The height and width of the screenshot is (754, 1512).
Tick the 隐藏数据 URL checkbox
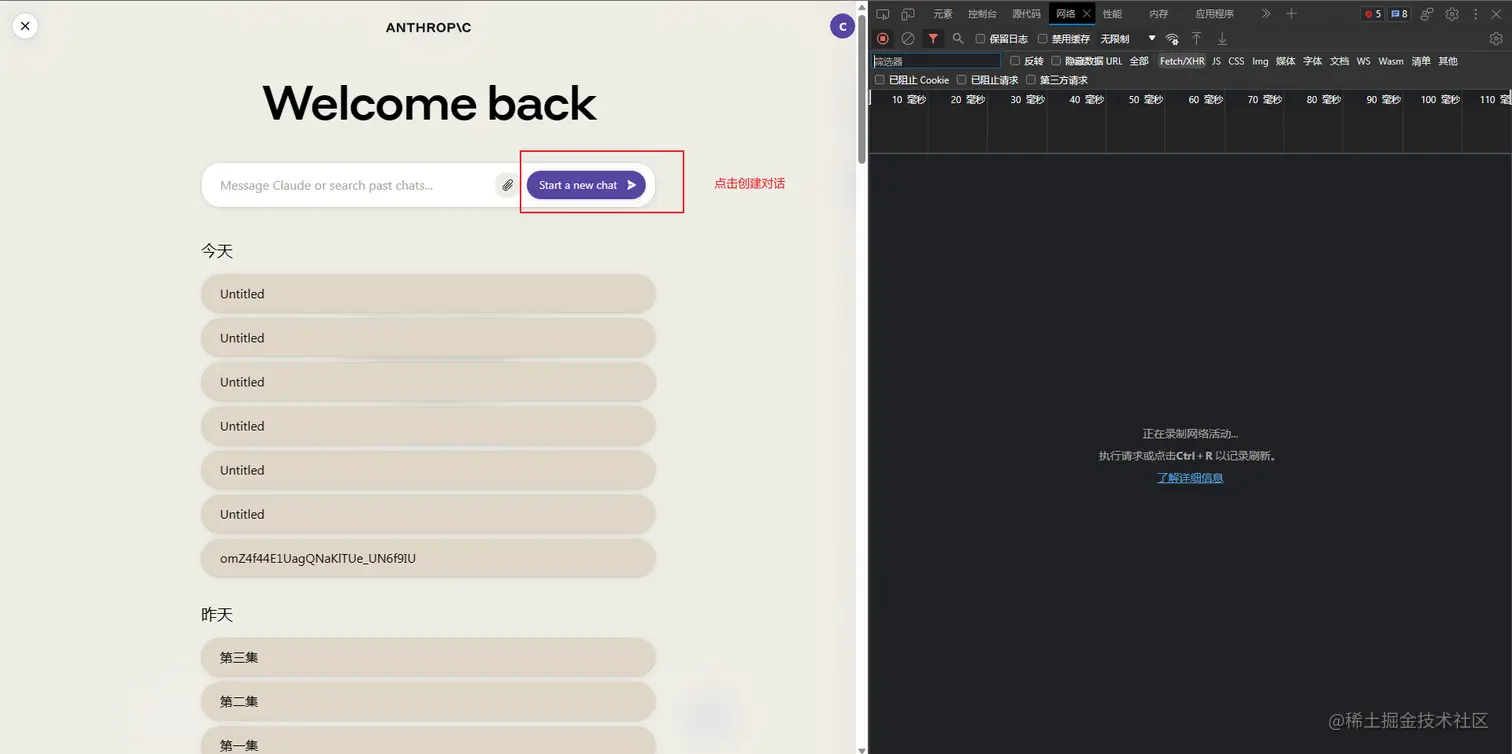1056,61
